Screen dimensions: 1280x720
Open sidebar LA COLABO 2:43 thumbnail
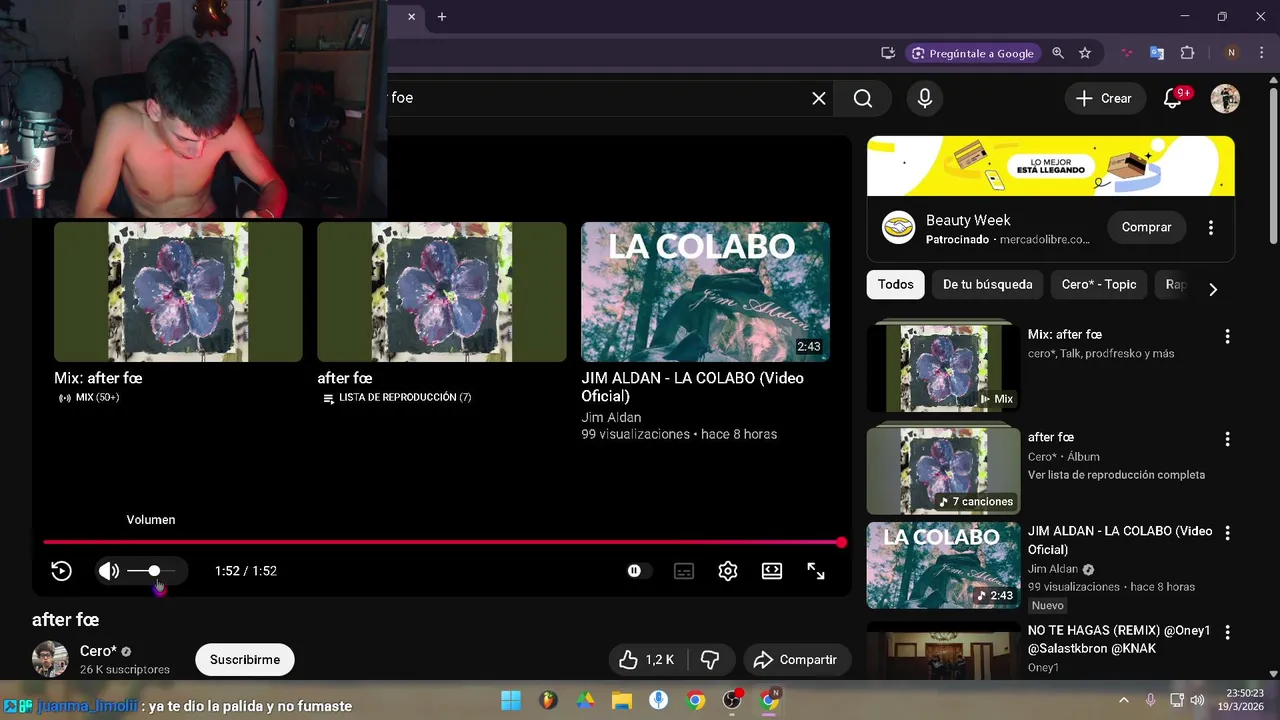coord(943,565)
